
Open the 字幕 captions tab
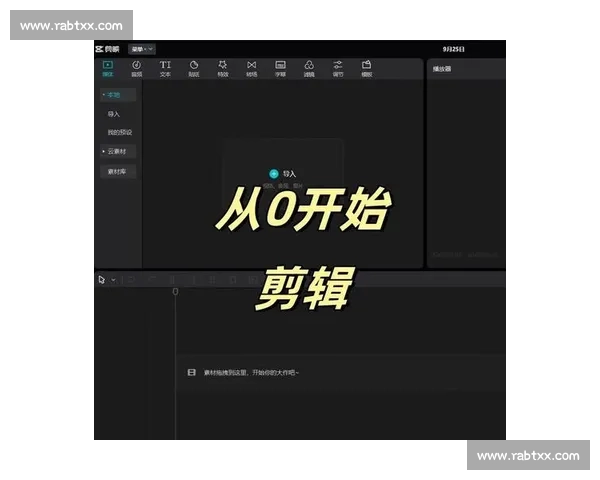[280, 69]
